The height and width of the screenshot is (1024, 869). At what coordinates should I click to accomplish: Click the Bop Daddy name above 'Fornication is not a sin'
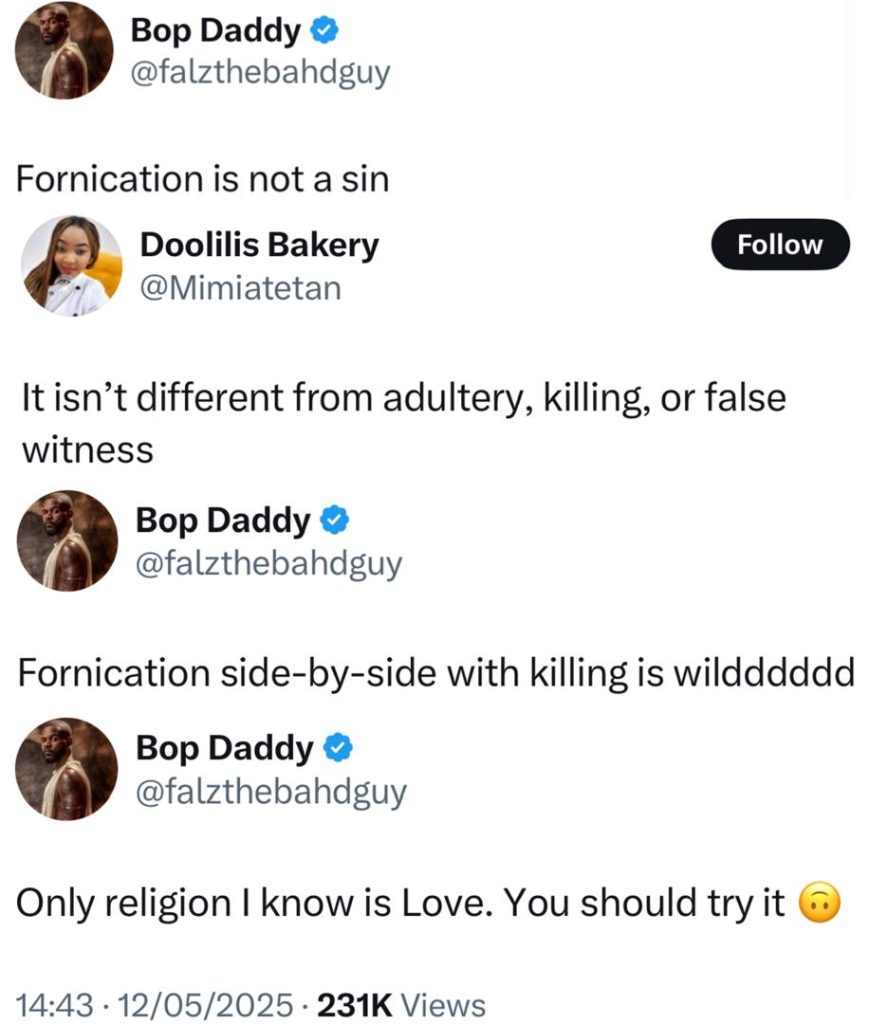point(215,32)
